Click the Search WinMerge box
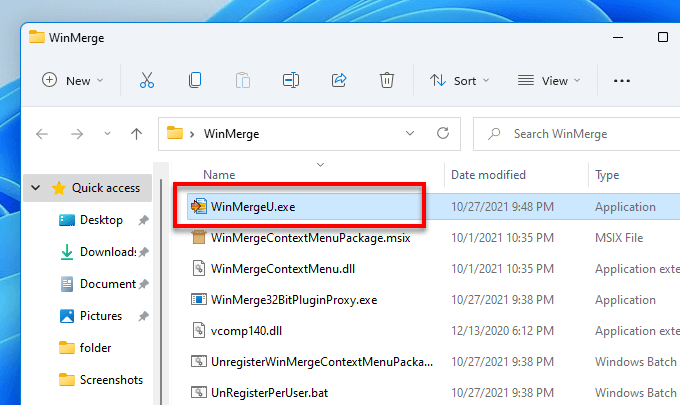 [x=577, y=134]
